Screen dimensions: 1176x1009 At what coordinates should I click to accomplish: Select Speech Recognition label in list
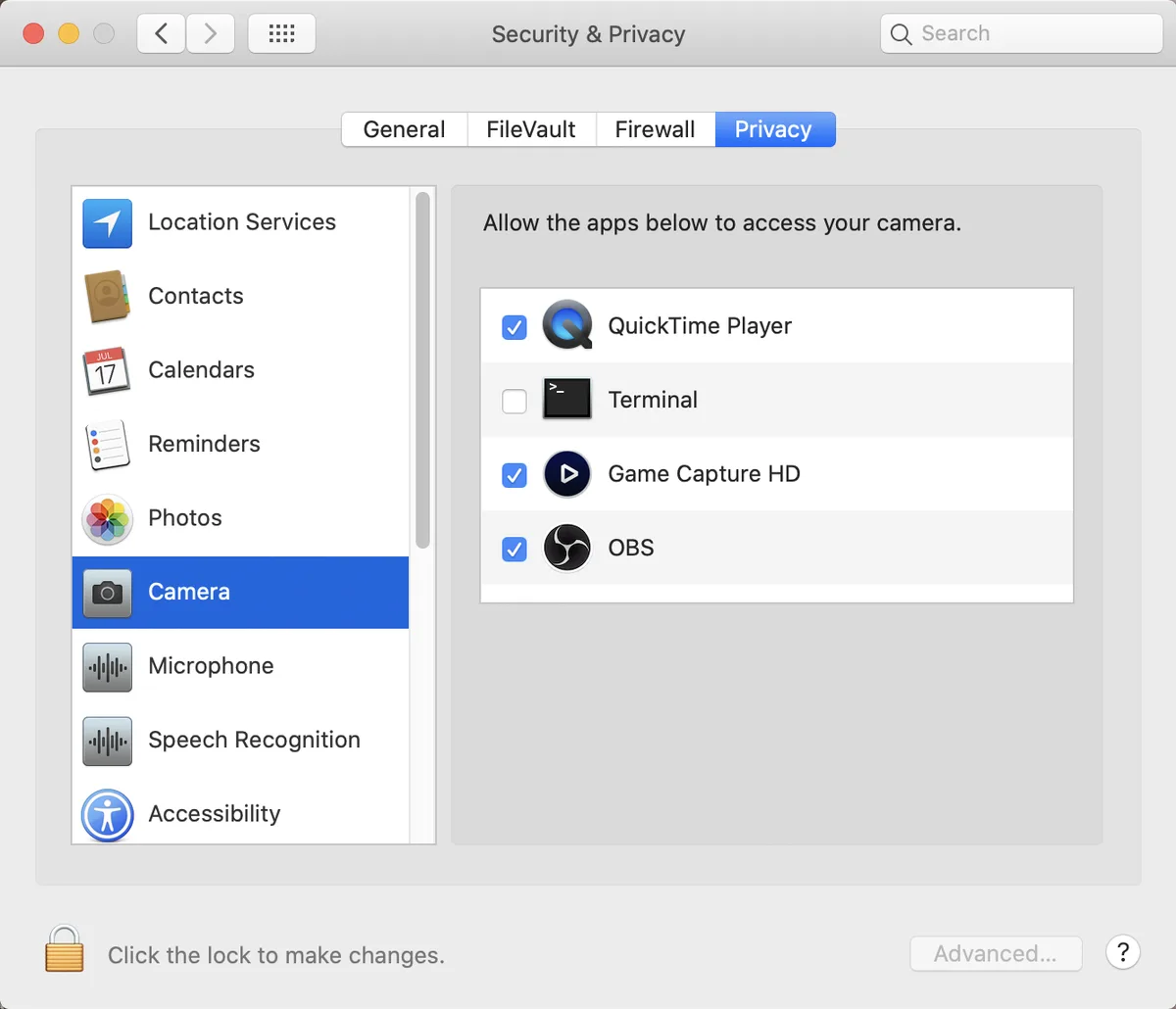coord(255,740)
